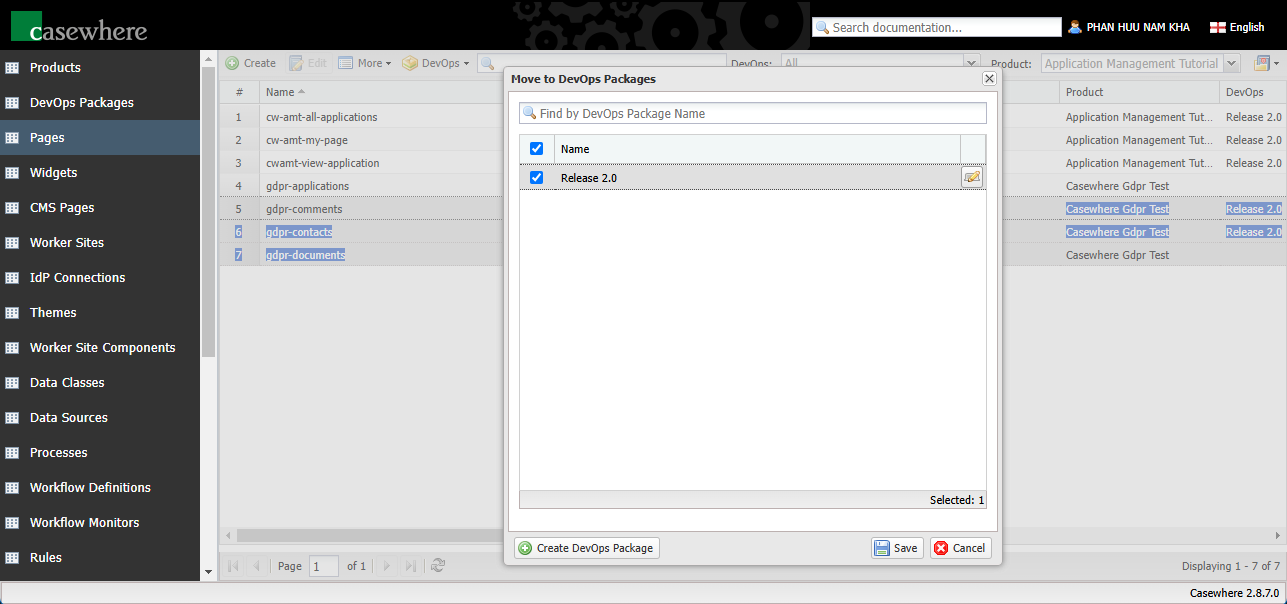This screenshot has height=604, width=1287.
Task: Go to previous page icon
Action: pos(257,566)
